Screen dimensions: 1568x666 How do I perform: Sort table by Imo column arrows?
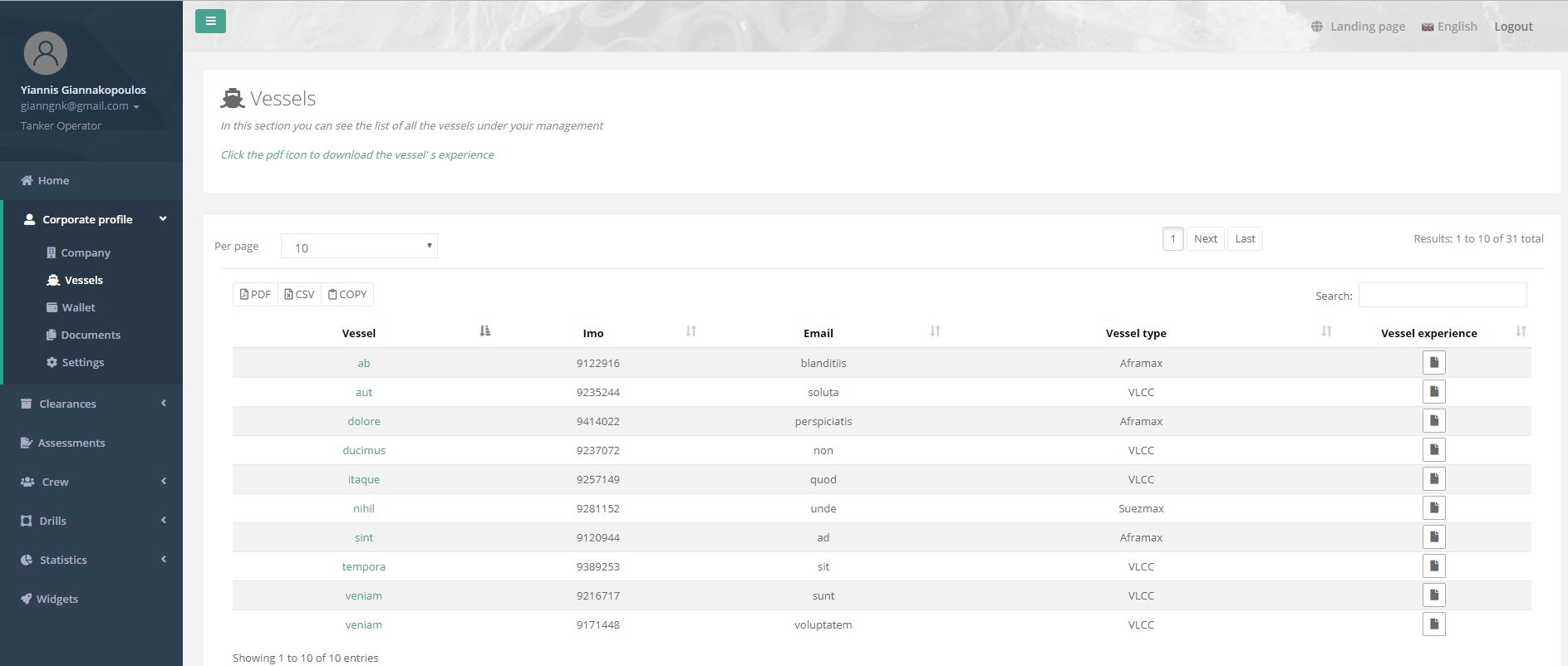coord(691,331)
